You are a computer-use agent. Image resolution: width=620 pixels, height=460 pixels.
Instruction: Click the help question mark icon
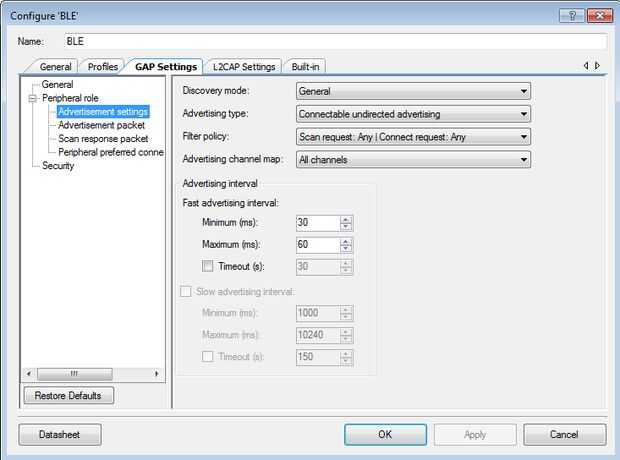click(572, 16)
